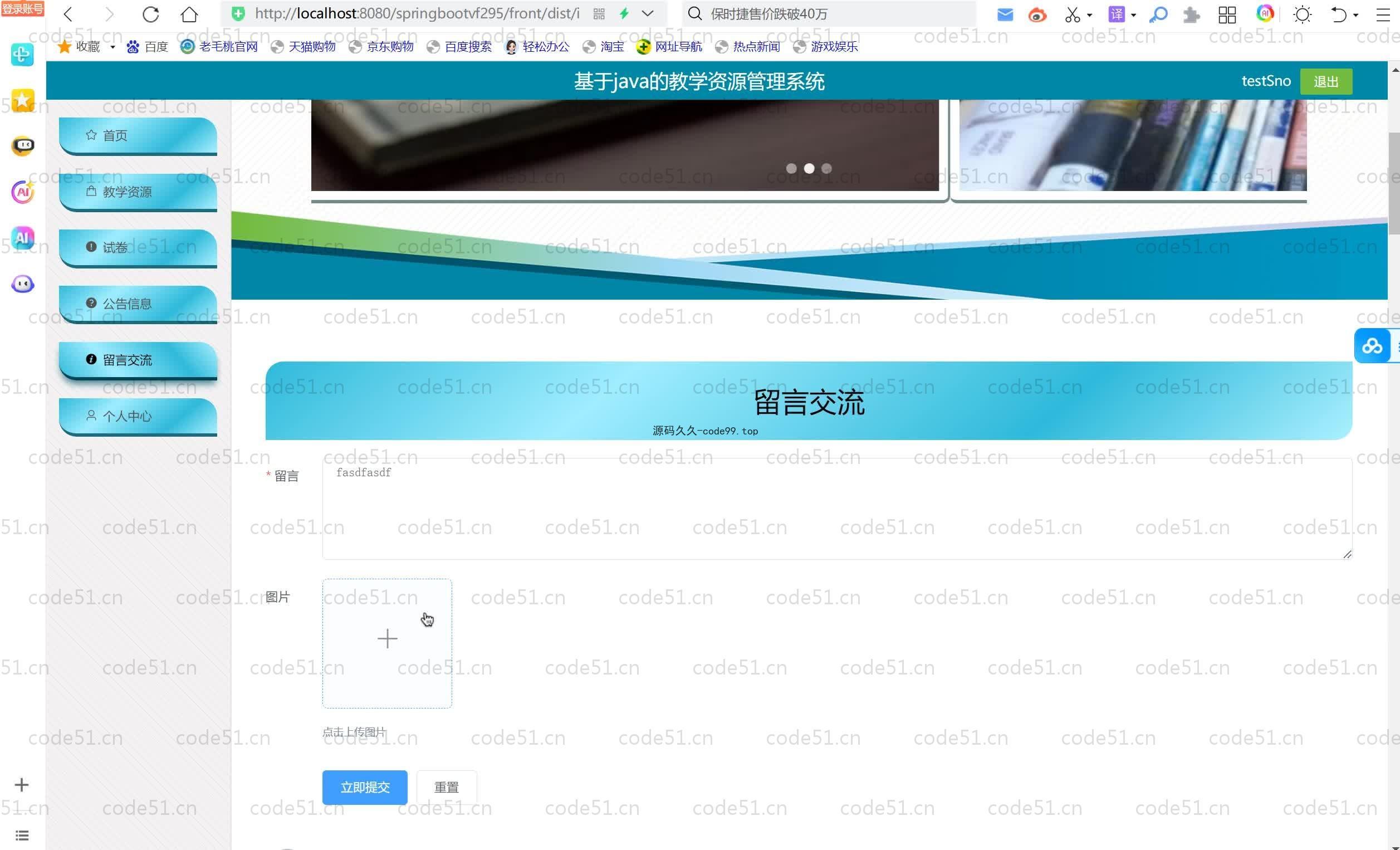
Task: Click the lightning speed mode icon
Action: 624,13
